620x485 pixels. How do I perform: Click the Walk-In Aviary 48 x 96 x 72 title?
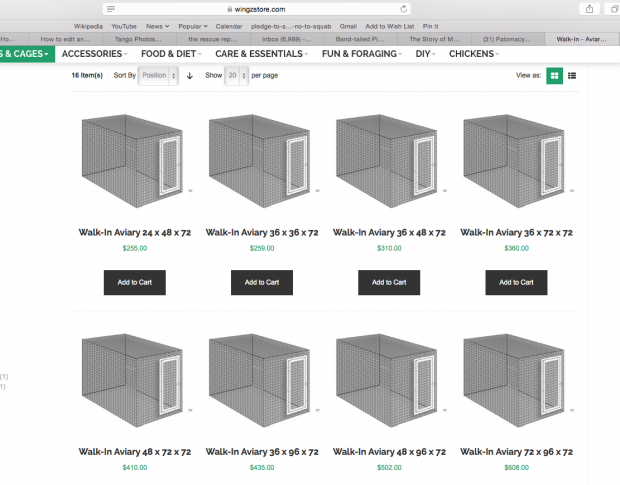coord(389,452)
